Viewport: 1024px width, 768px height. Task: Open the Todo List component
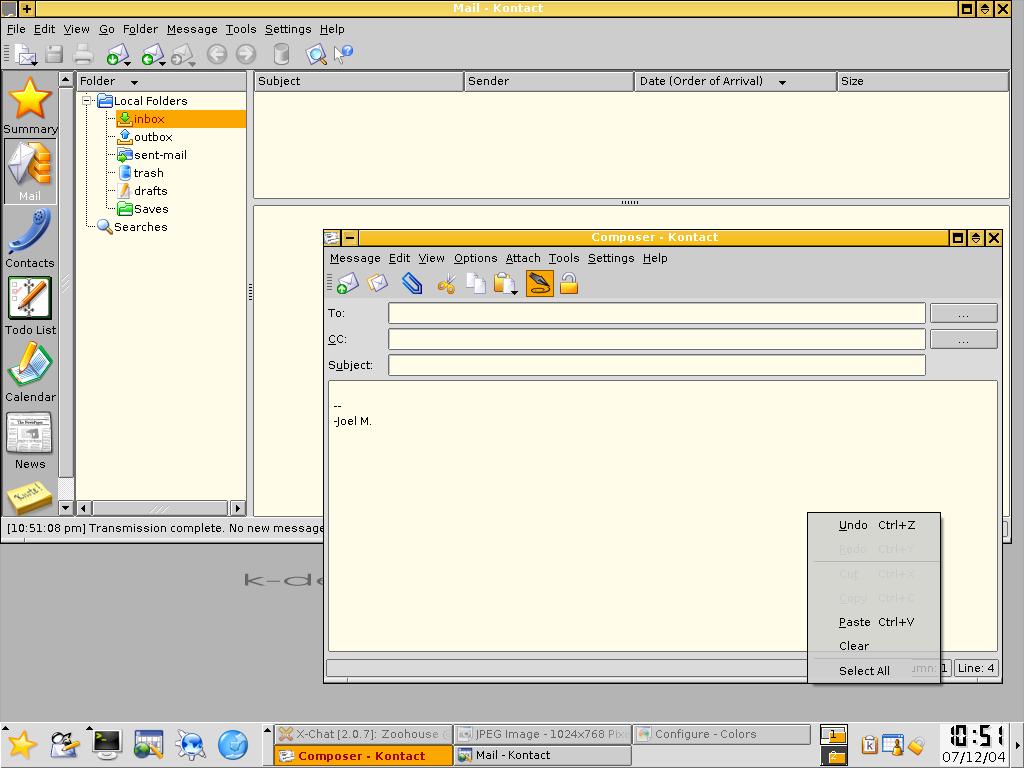[x=29, y=306]
